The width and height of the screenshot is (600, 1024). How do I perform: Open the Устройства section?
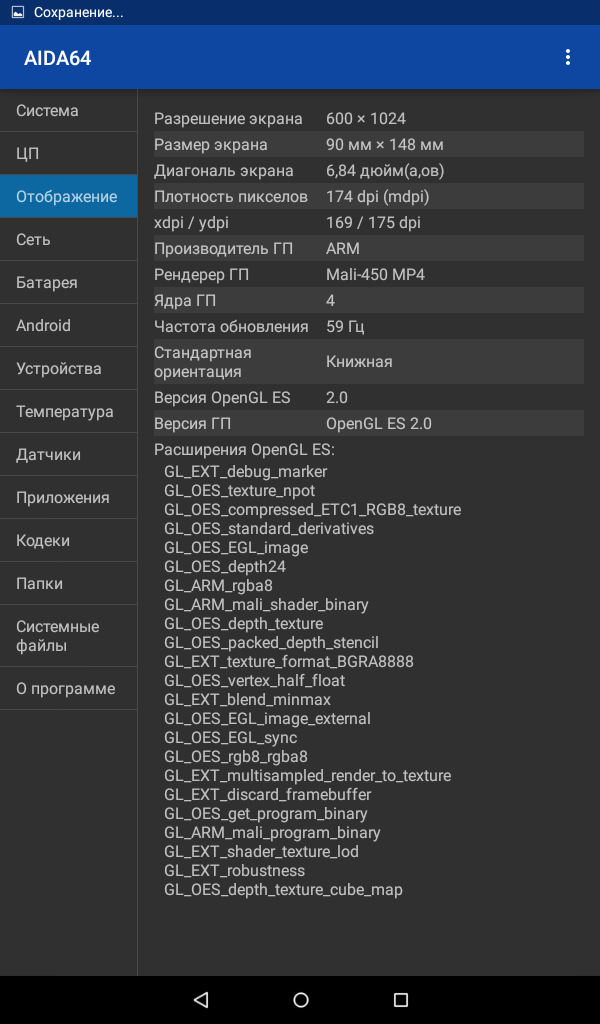(x=69, y=368)
